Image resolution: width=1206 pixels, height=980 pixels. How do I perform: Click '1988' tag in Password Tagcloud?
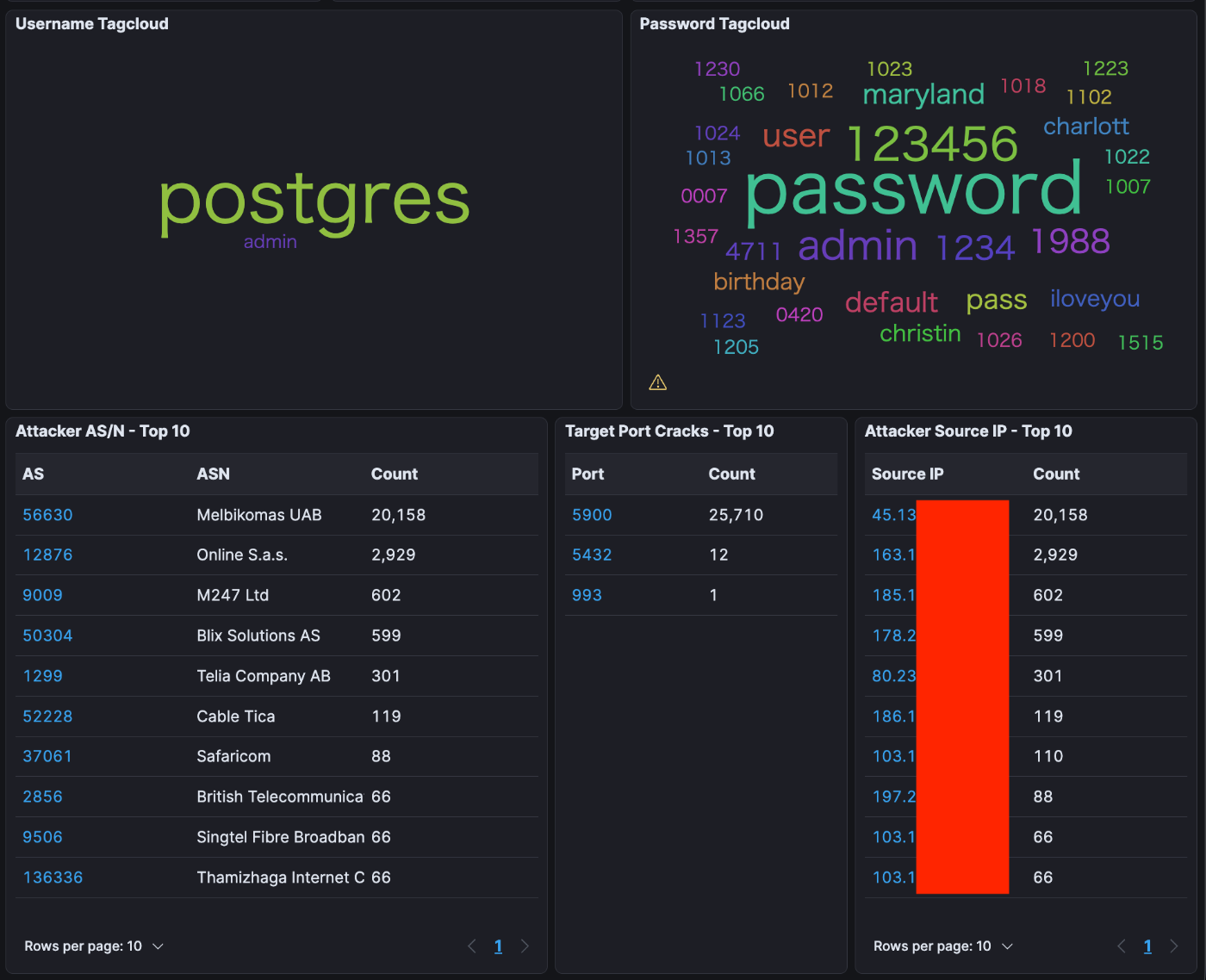pyautogui.click(x=1071, y=242)
